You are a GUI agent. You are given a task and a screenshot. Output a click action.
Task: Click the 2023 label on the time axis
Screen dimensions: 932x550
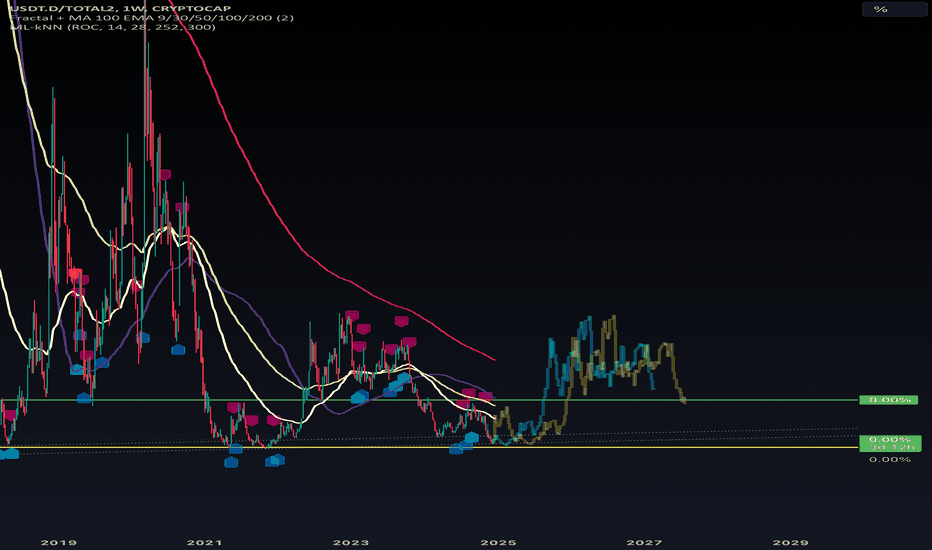pos(351,542)
